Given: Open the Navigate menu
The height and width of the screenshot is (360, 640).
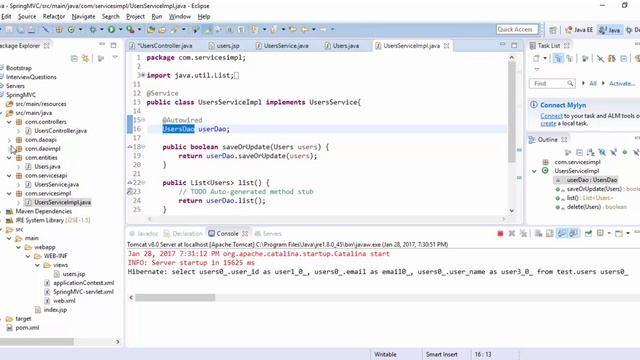Looking at the screenshot, I should point(83,16).
